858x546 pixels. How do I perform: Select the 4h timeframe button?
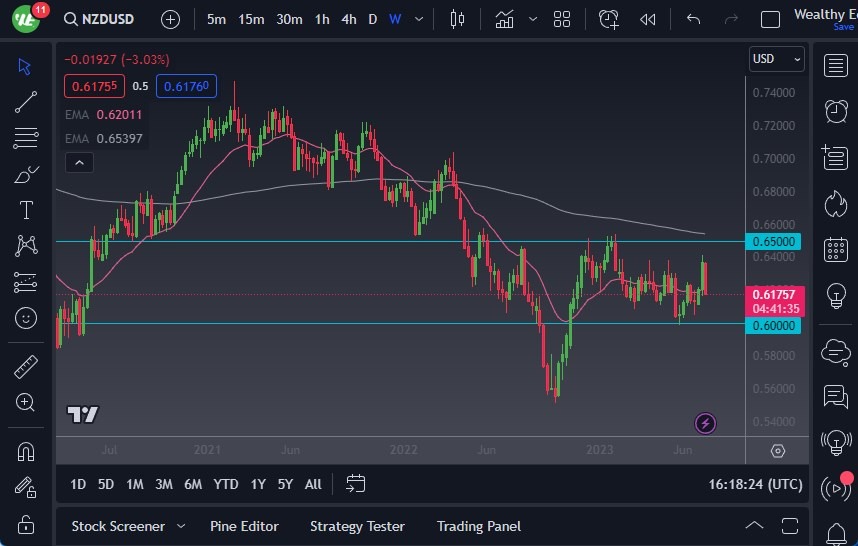(348, 19)
